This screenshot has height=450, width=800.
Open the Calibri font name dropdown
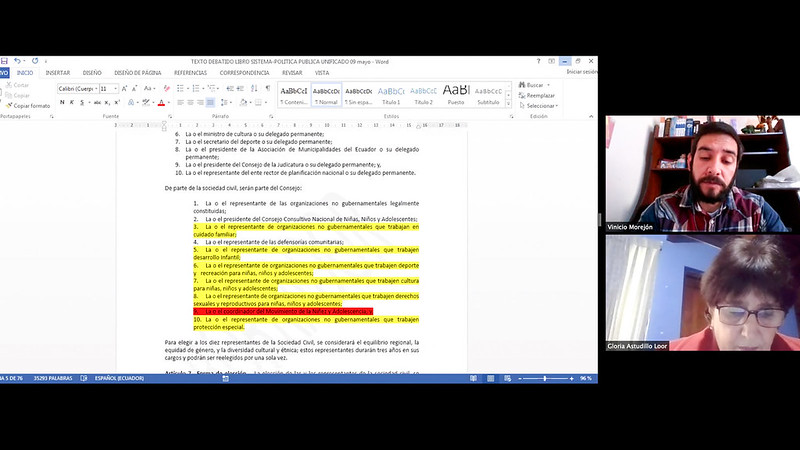pyautogui.click(x=96, y=89)
